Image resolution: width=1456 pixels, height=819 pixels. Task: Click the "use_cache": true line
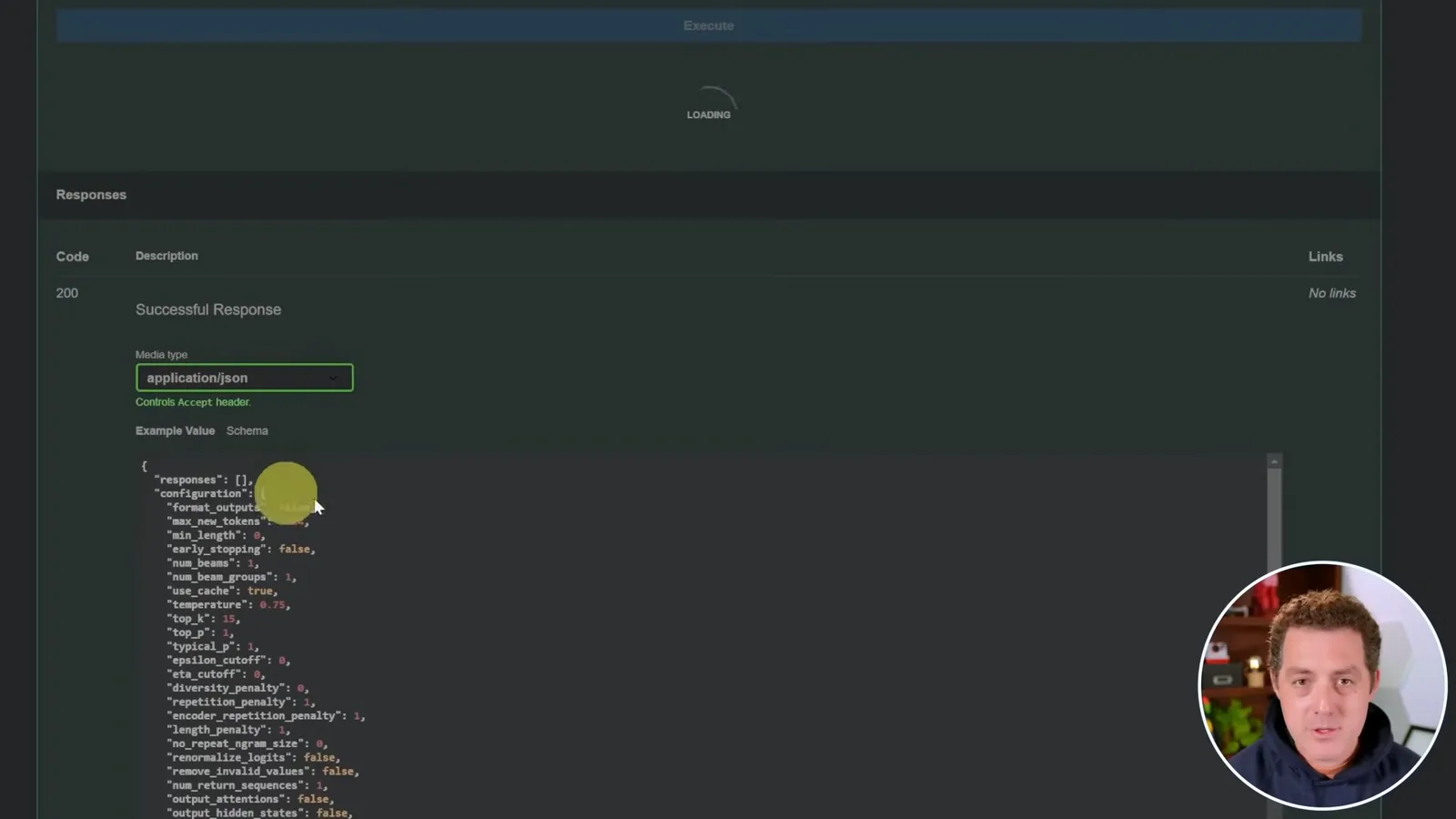click(222, 591)
